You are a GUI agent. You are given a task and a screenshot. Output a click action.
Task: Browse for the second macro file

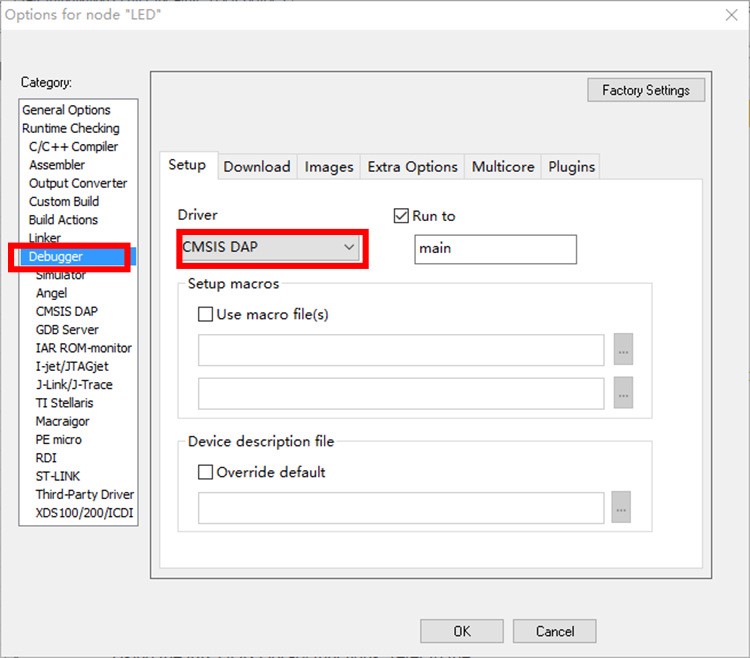623,394
